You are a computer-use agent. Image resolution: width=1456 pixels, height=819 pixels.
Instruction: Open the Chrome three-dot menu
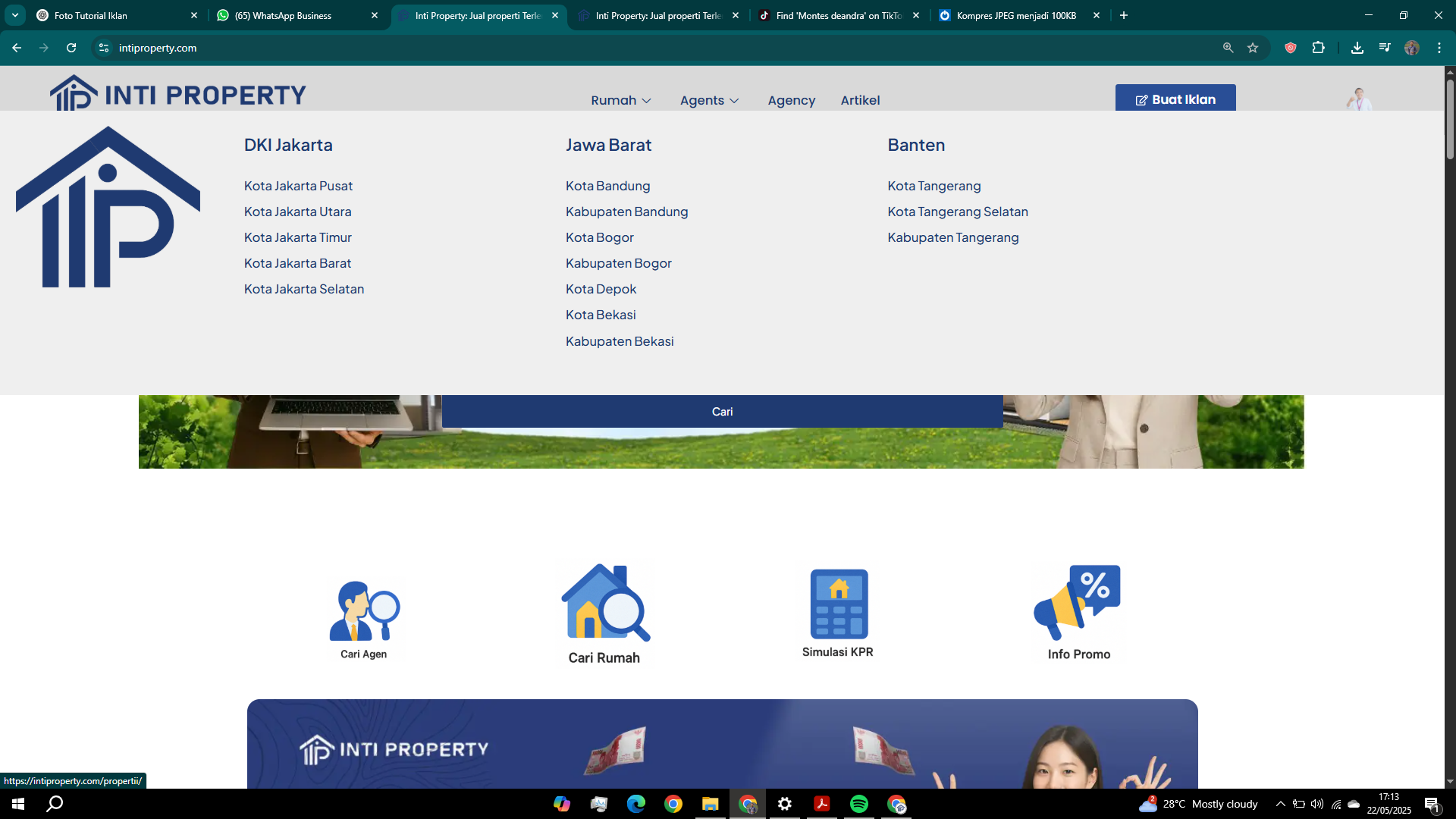click(1439, 48)
